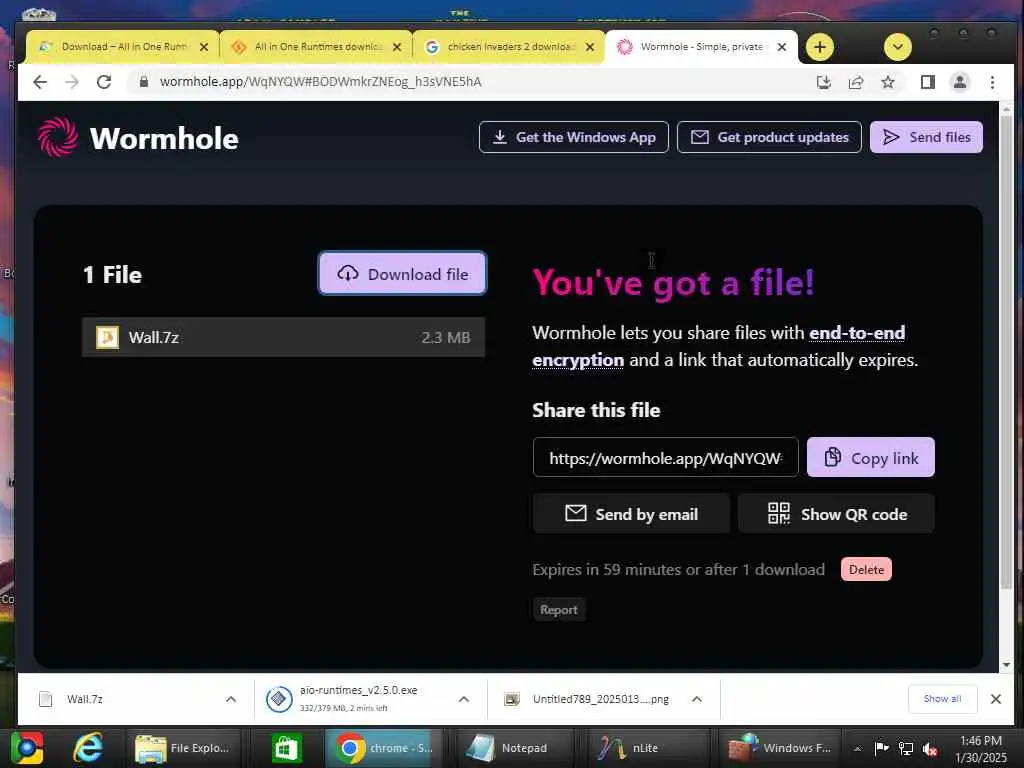The image size is (1024, 768).
Task: Open install app icon in address bar
Action: coord(824,82)
